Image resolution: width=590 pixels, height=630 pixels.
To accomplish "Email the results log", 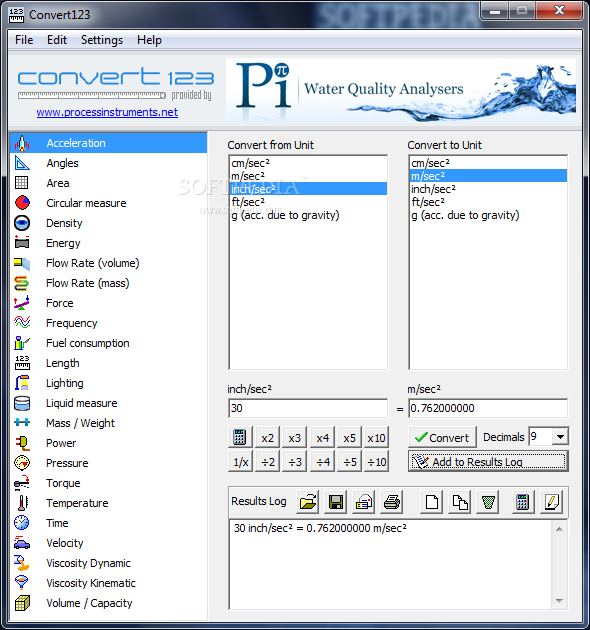I will click(364, 502).
